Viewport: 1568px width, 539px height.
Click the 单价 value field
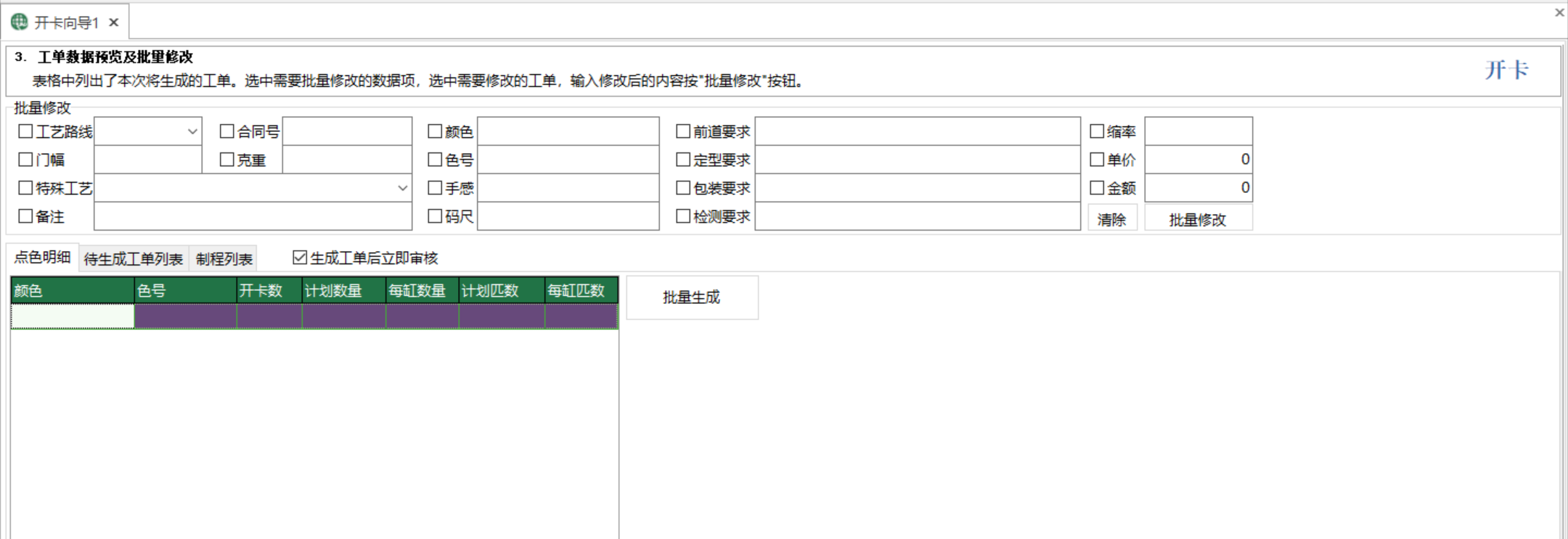[x=1199, y=160]
